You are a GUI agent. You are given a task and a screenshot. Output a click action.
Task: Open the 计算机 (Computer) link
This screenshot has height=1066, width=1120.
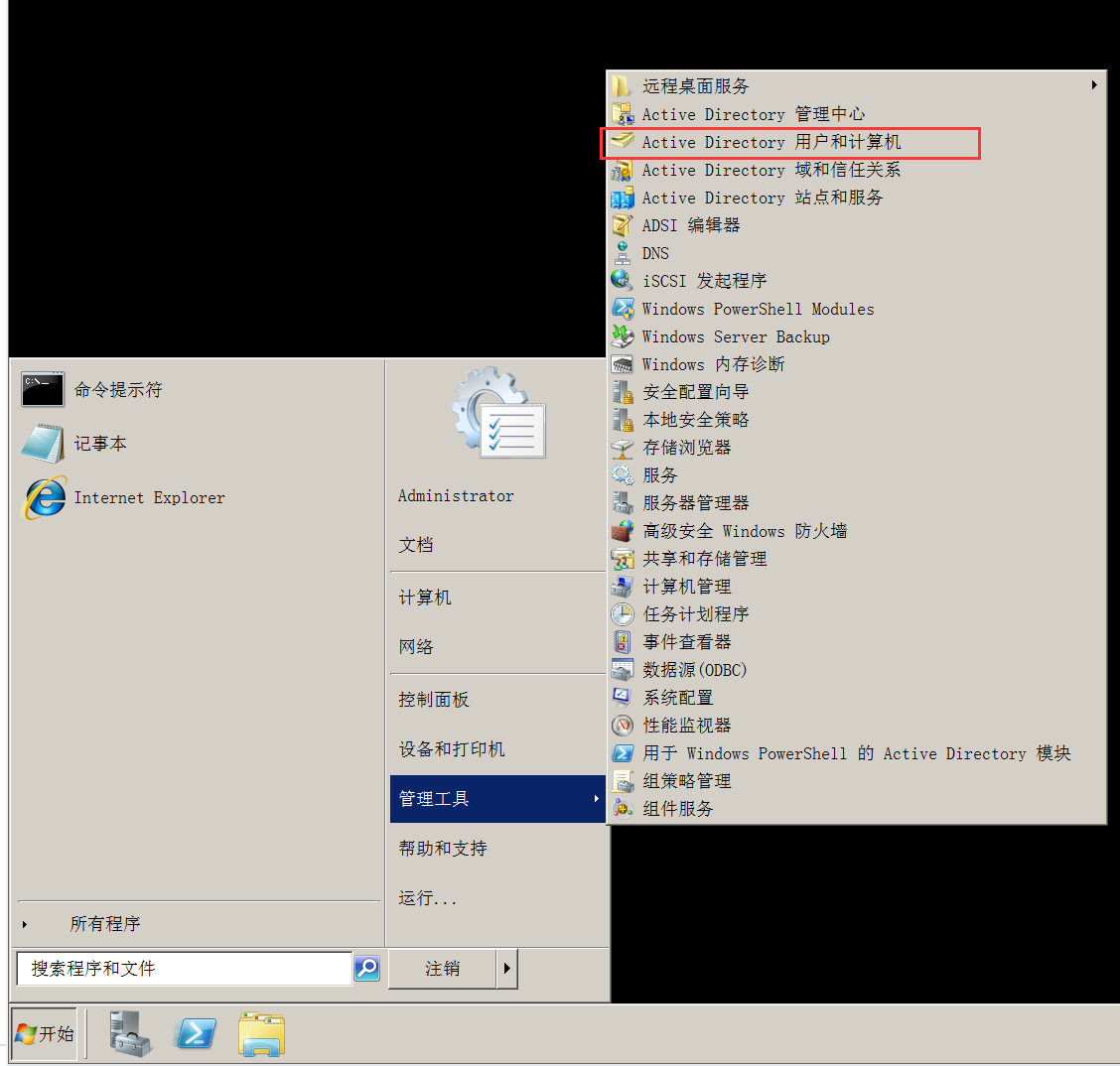point(425,597)
